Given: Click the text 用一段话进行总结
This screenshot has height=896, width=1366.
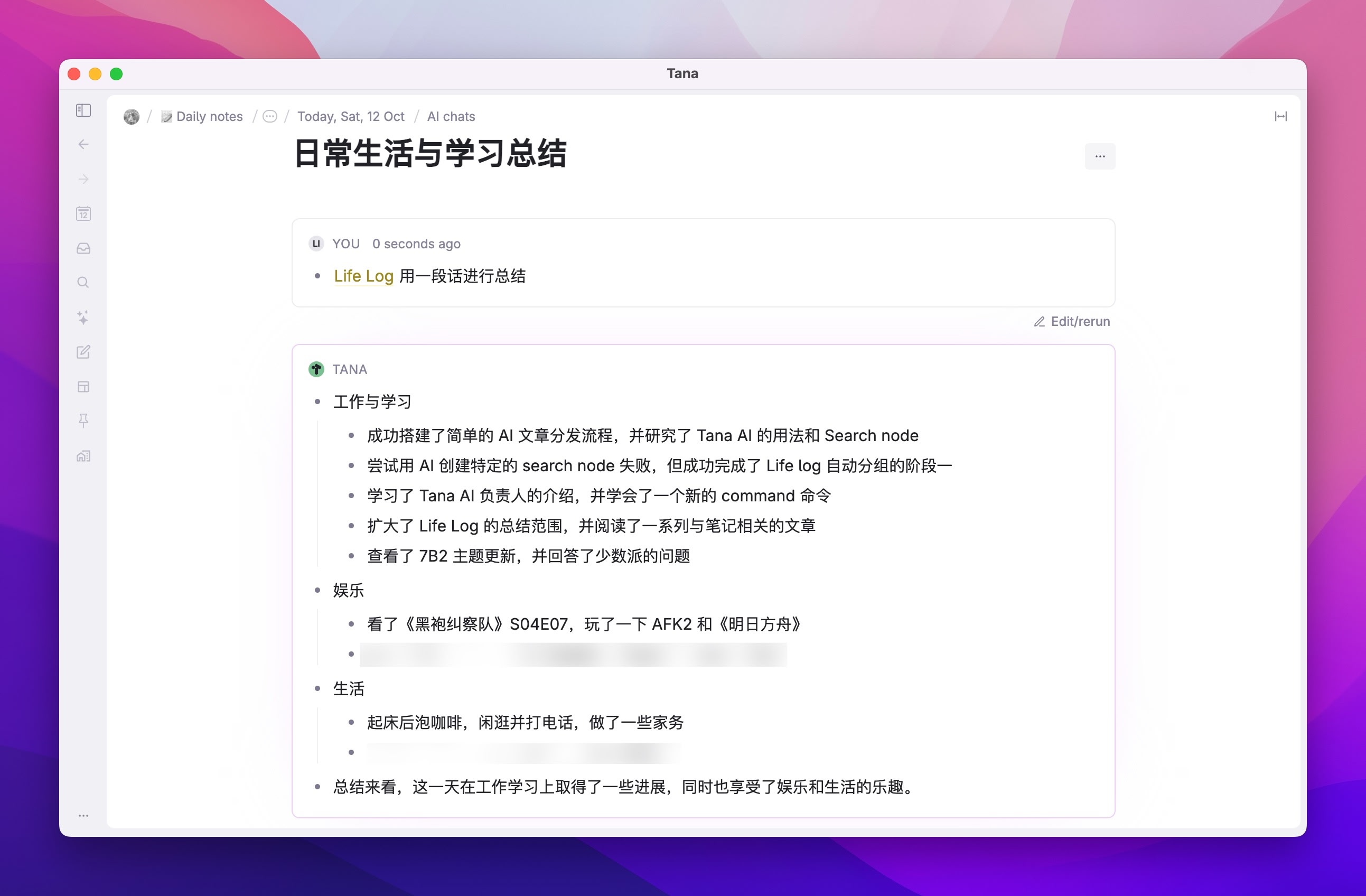Looking at the screenshot, I should pos(462,276).
